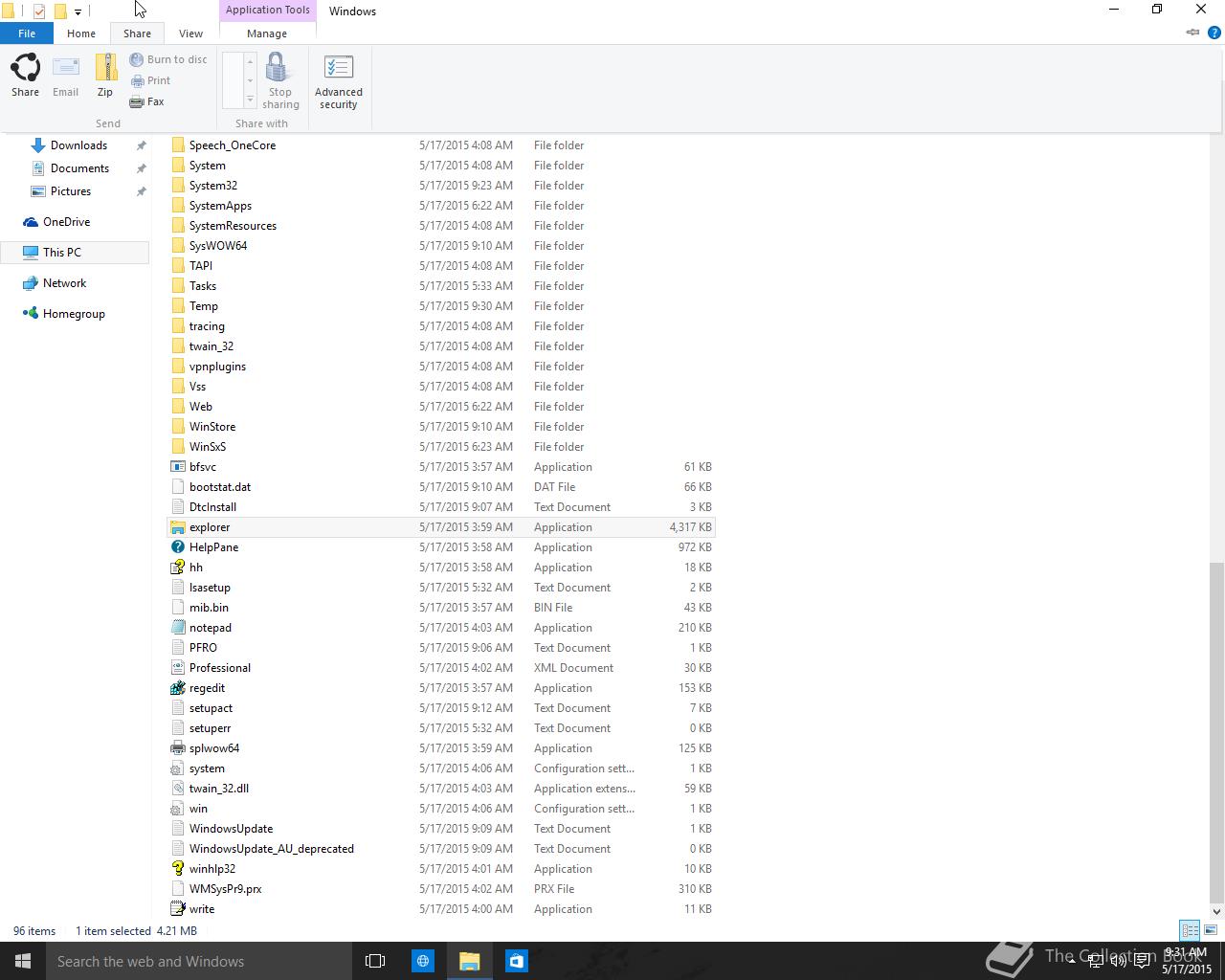Switch to the Share ribbon tab
The image size is (1225, 980).
tap(137, 33)
